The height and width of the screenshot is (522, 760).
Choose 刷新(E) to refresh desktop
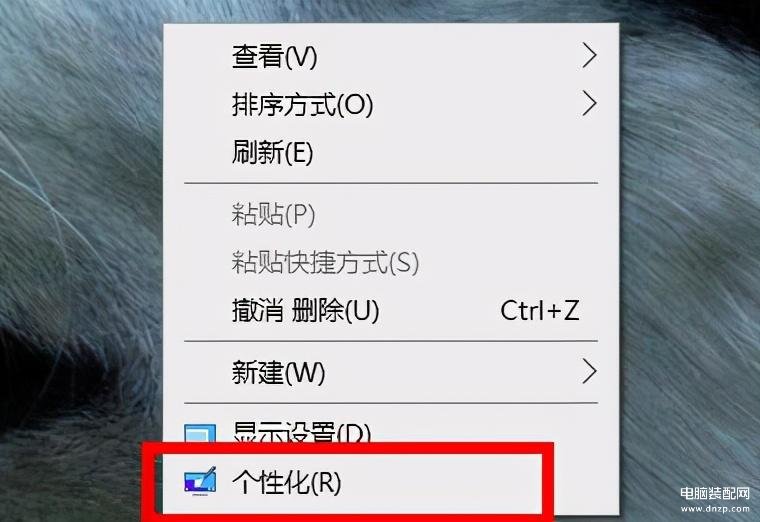(391, 152)
